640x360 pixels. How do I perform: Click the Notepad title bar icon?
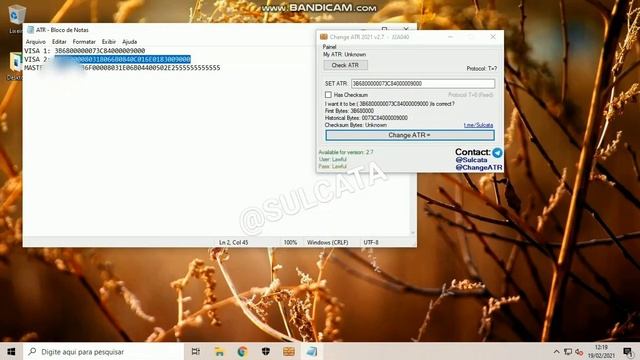point(30,30)
